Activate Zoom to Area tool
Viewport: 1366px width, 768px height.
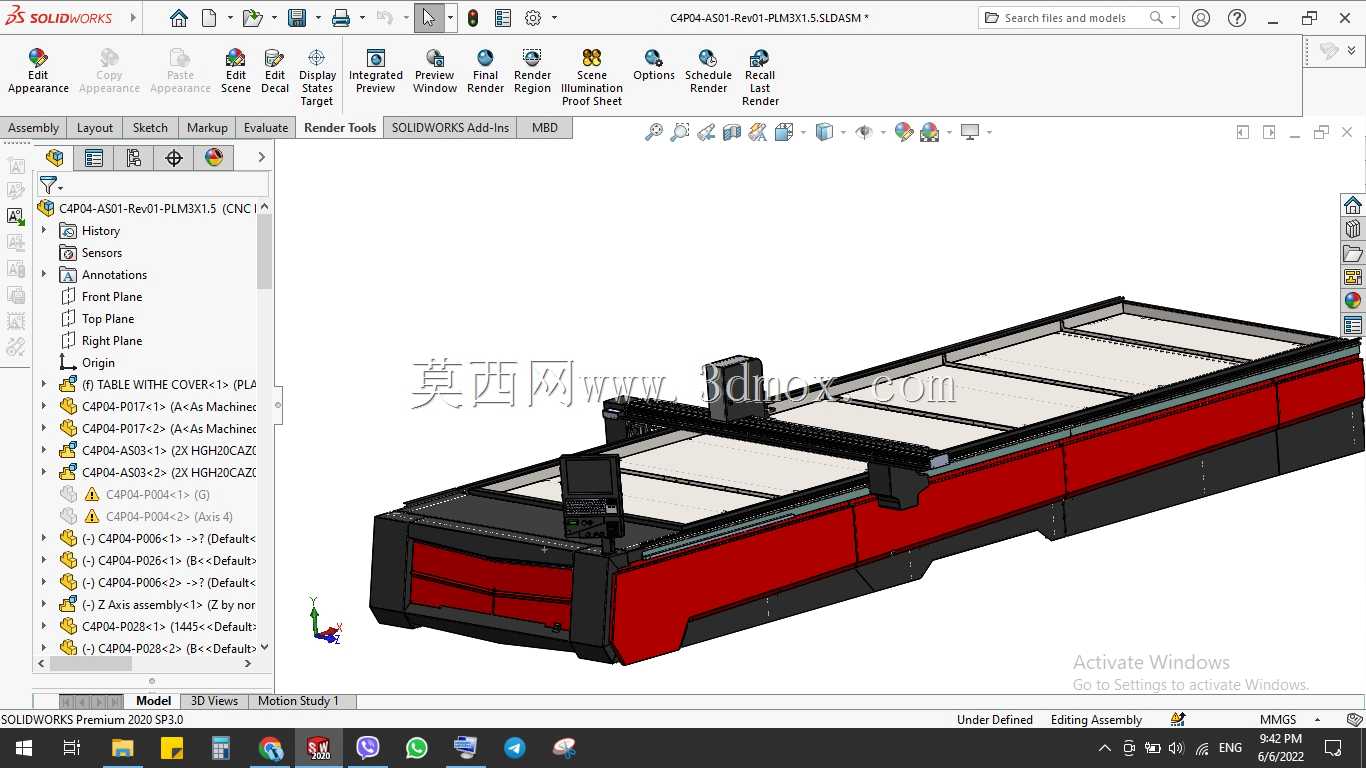tap(680, 132)
